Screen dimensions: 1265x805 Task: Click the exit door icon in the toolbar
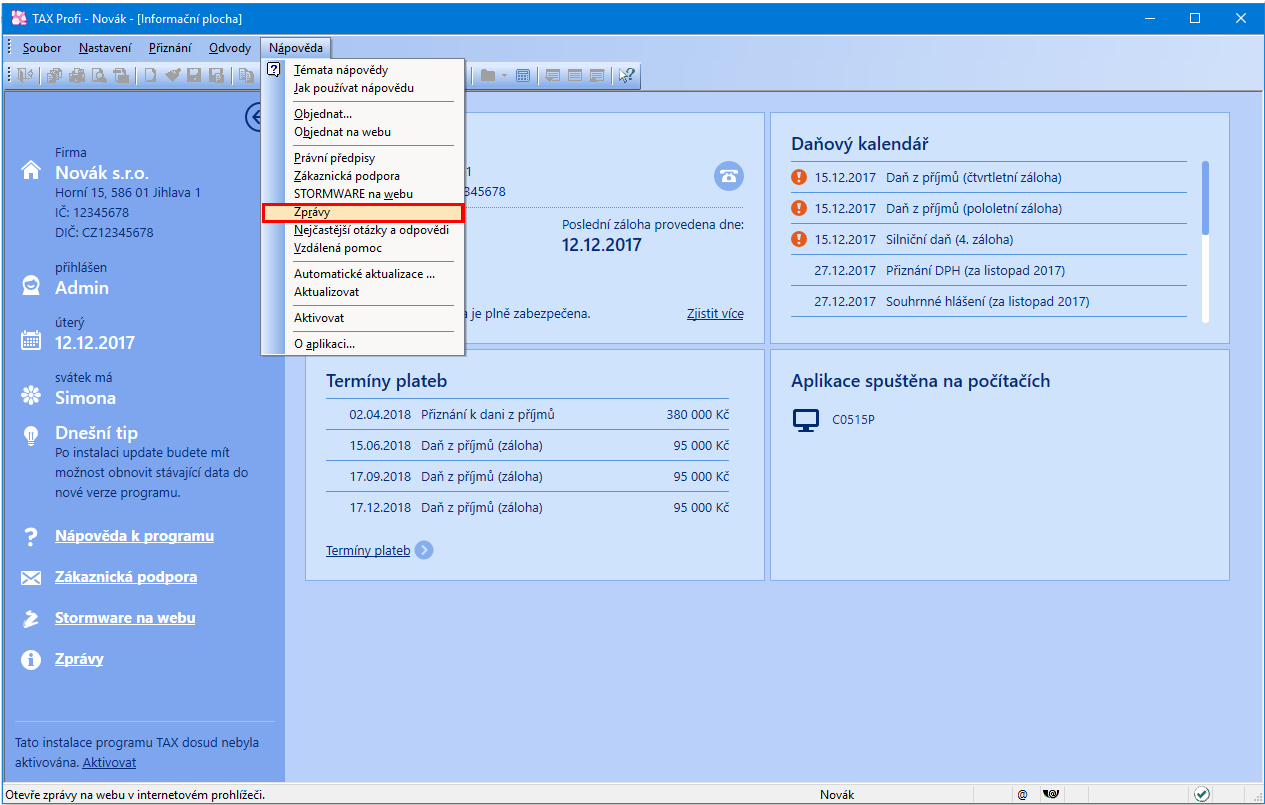[24, 75]
